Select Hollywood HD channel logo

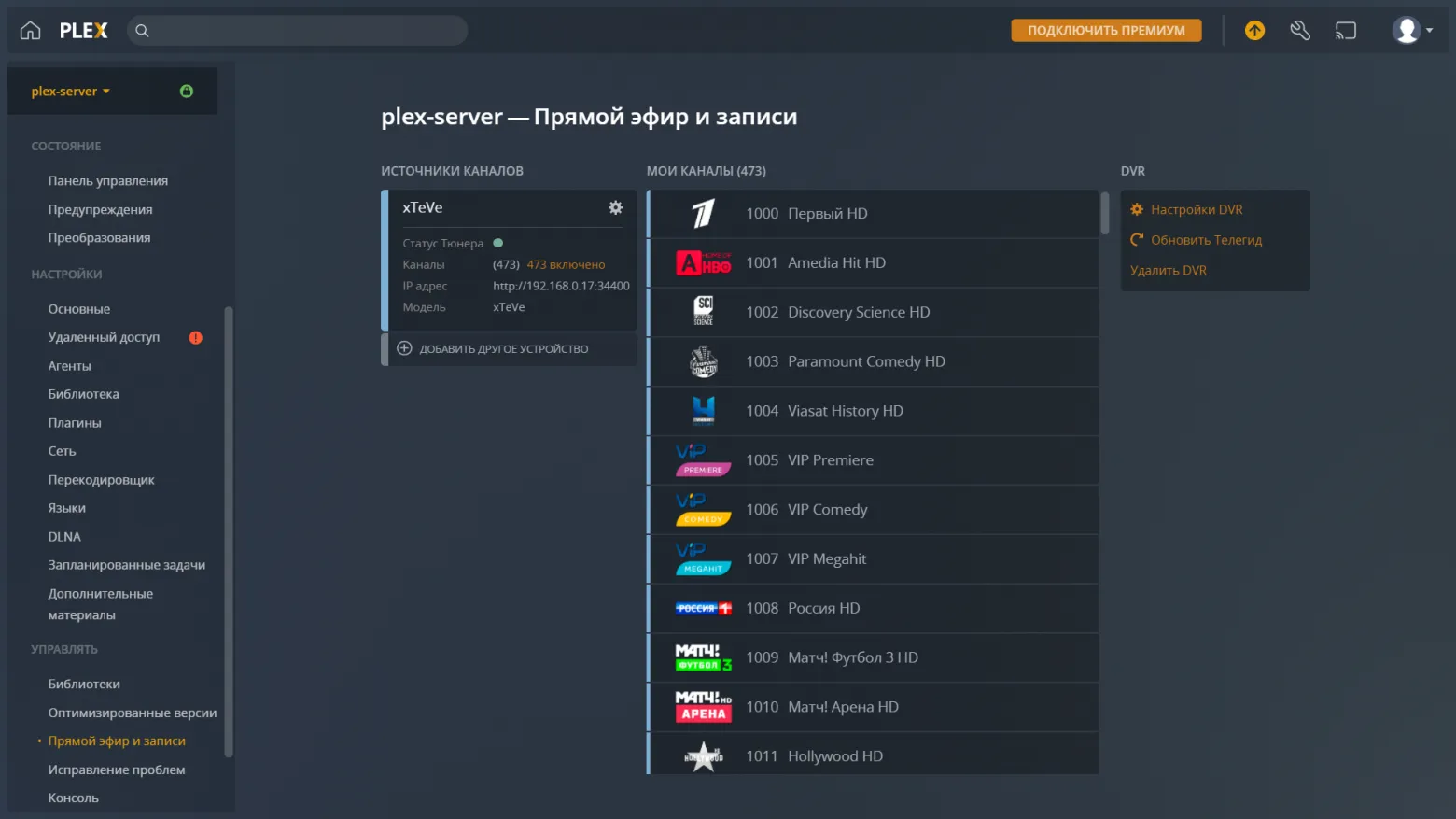[x=704, y=756]
